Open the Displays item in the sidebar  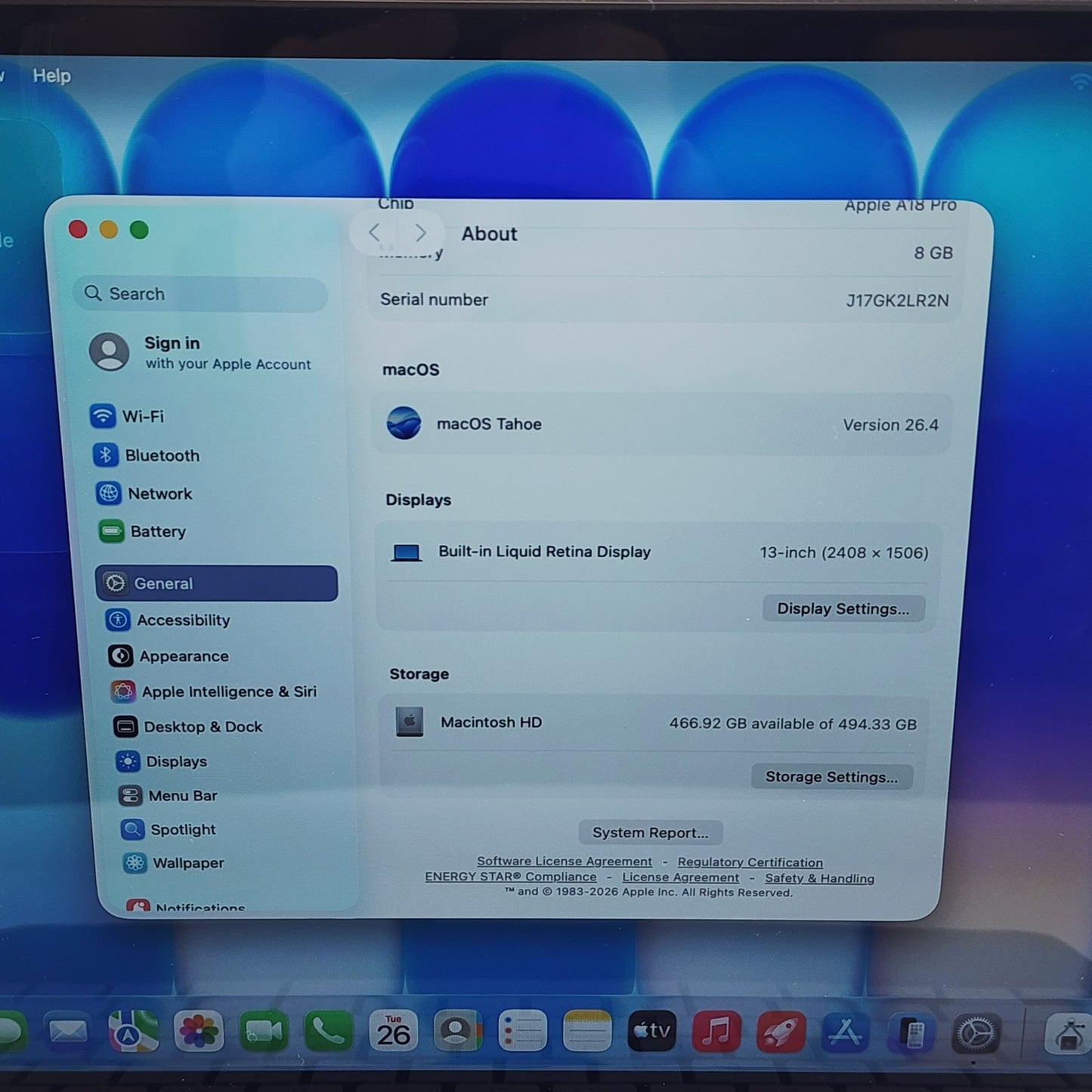point(161,761)
